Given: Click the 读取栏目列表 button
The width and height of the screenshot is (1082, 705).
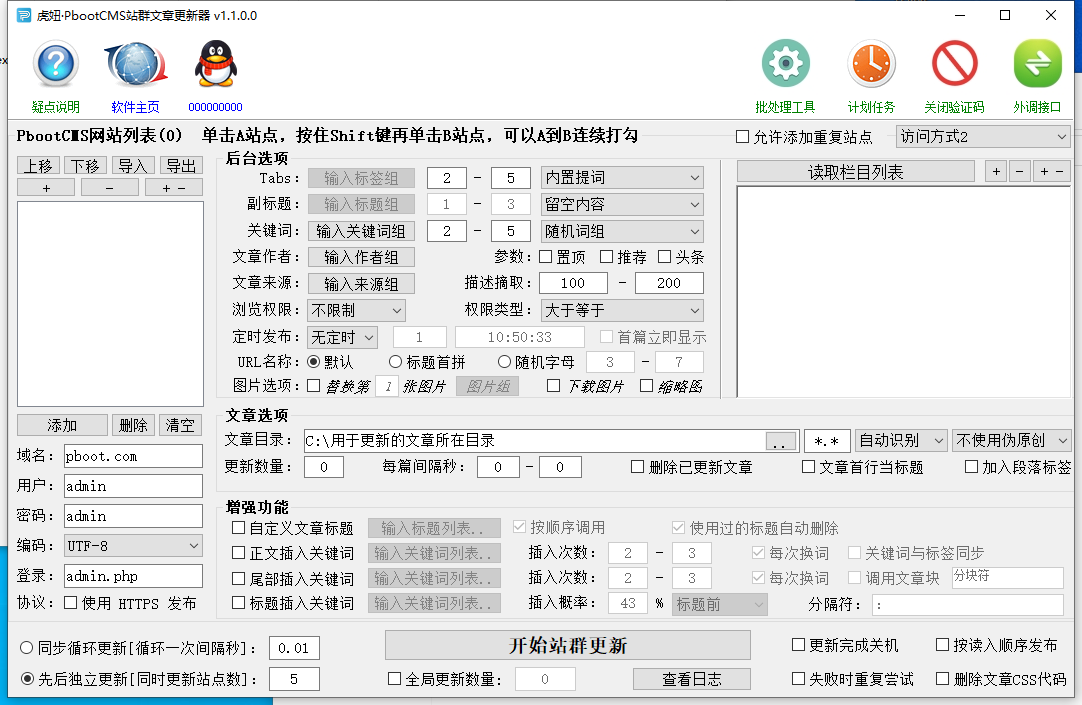Looking at the screenshot, I should click(x=856, y=172).
